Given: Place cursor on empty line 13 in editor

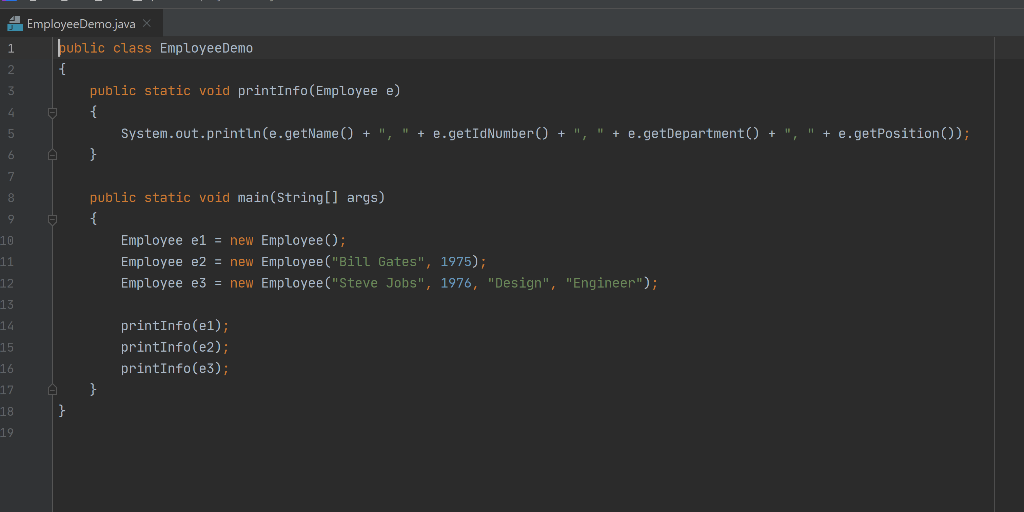Looking at the screenshot, I should click(522, 304).
